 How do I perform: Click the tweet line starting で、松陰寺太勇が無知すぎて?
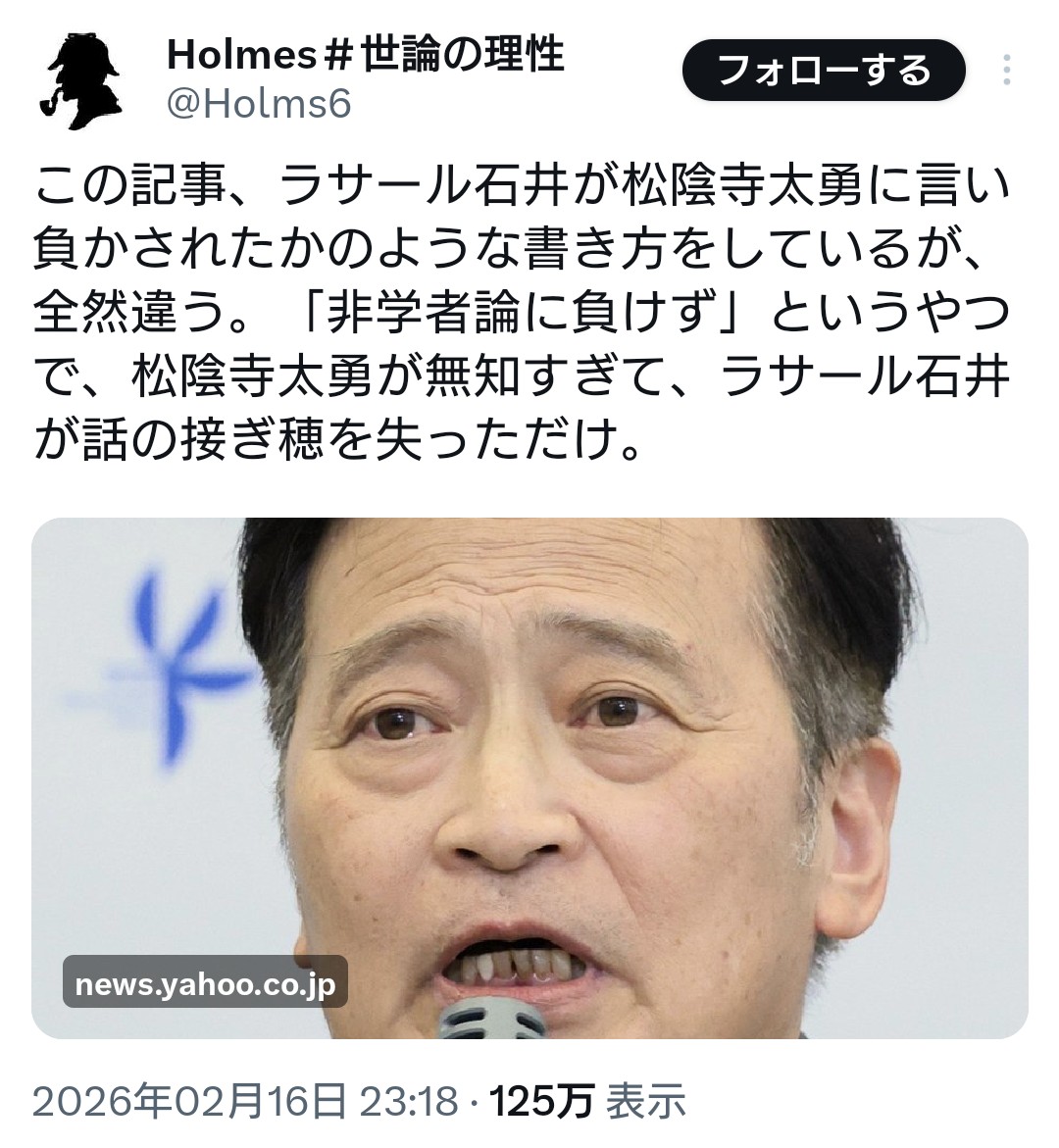coord(522,377)
